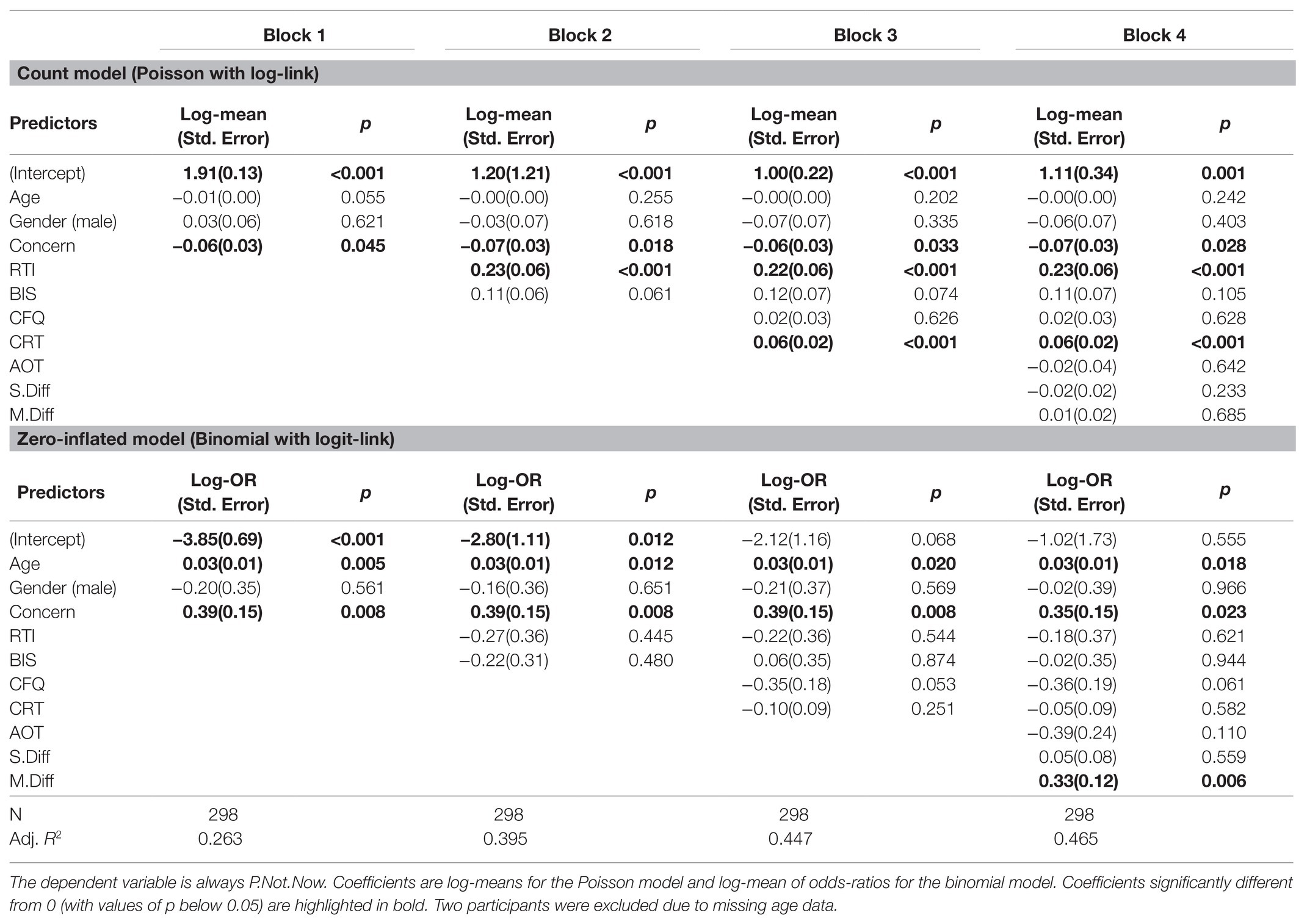Click the RTI coefficient -0.27(0.36)
1307x924 pixels.
(x=504, y=637)
